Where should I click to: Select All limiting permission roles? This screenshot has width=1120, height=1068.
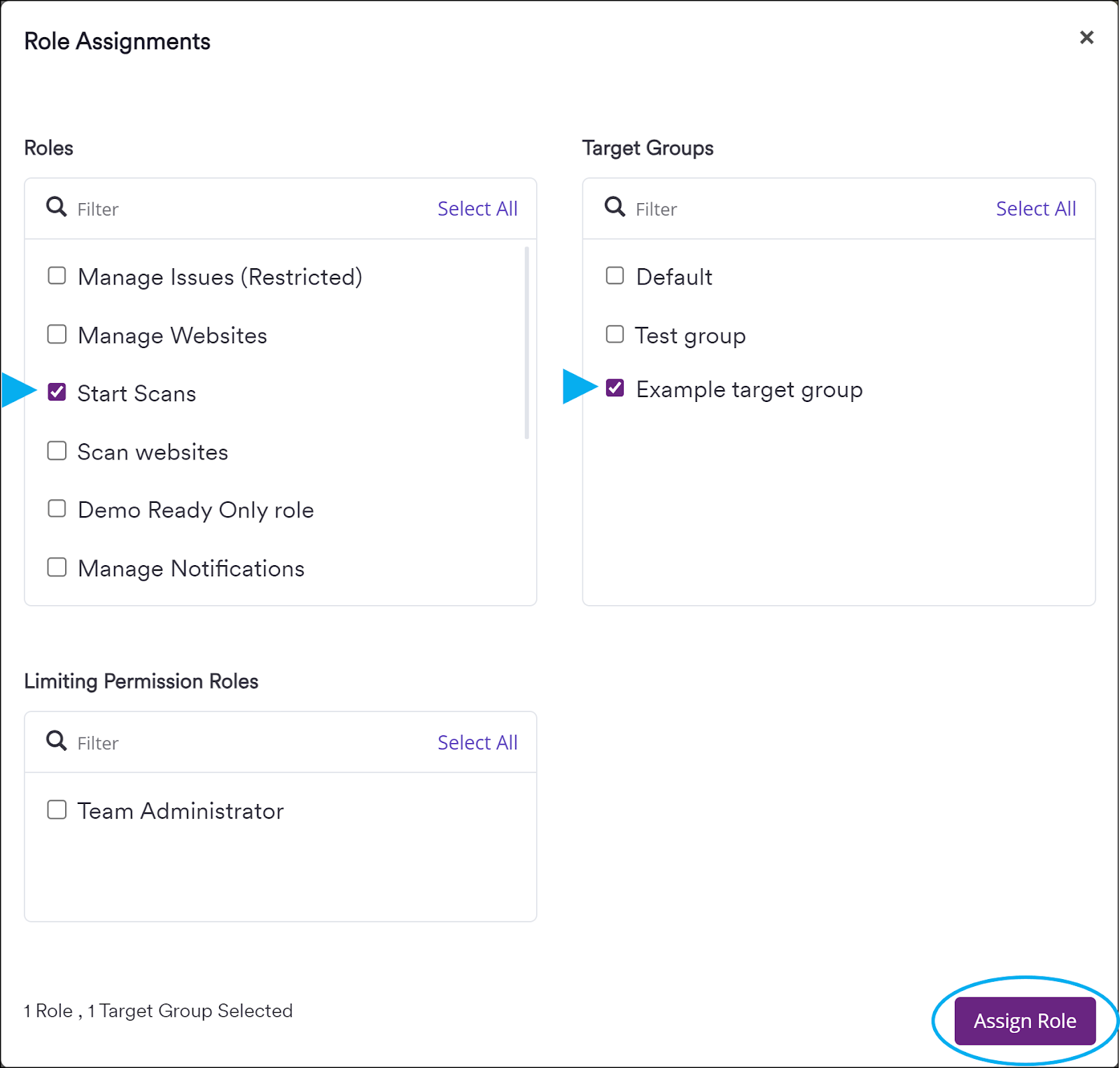(477, 742)
